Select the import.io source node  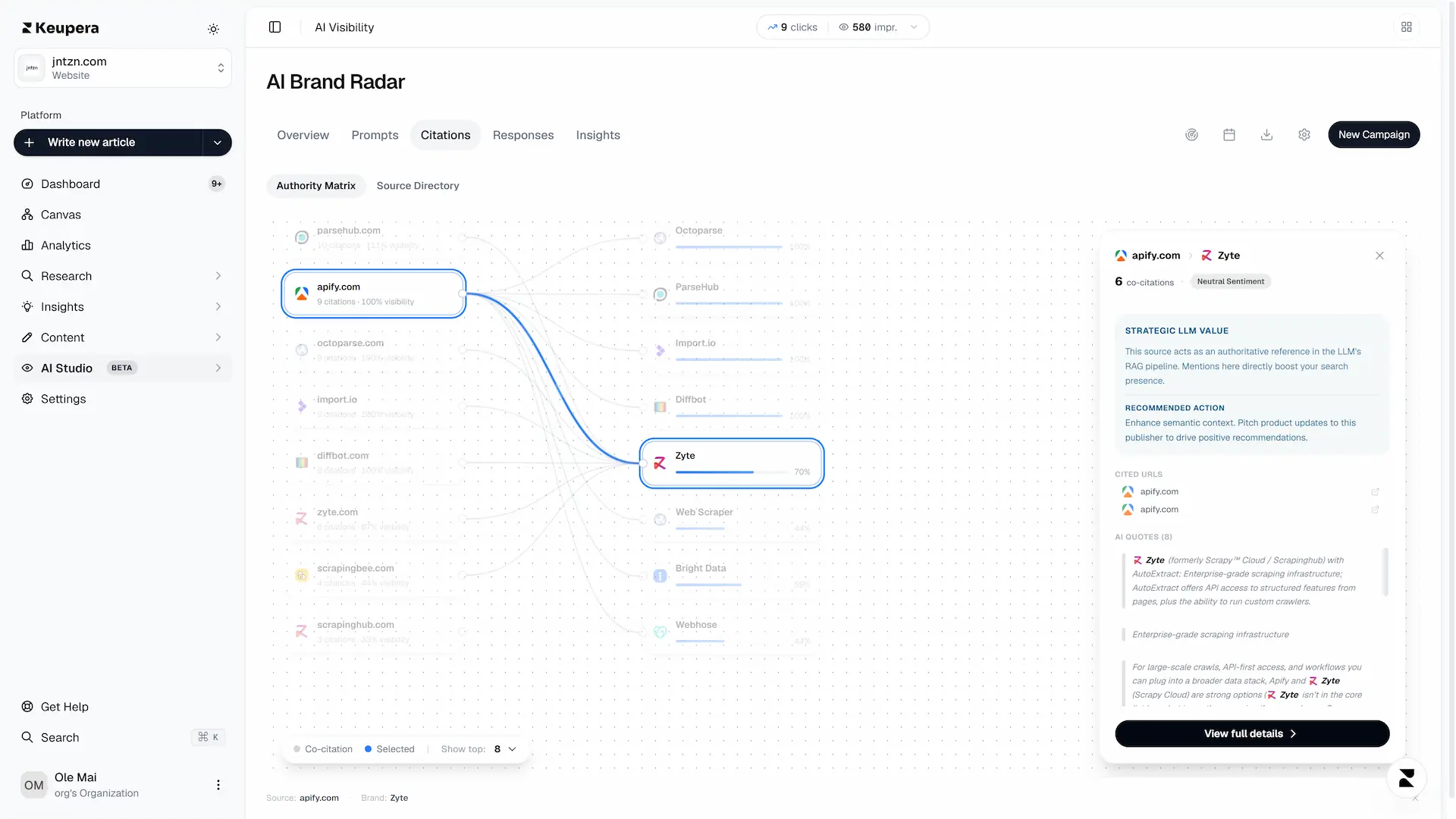coord(373,406)
